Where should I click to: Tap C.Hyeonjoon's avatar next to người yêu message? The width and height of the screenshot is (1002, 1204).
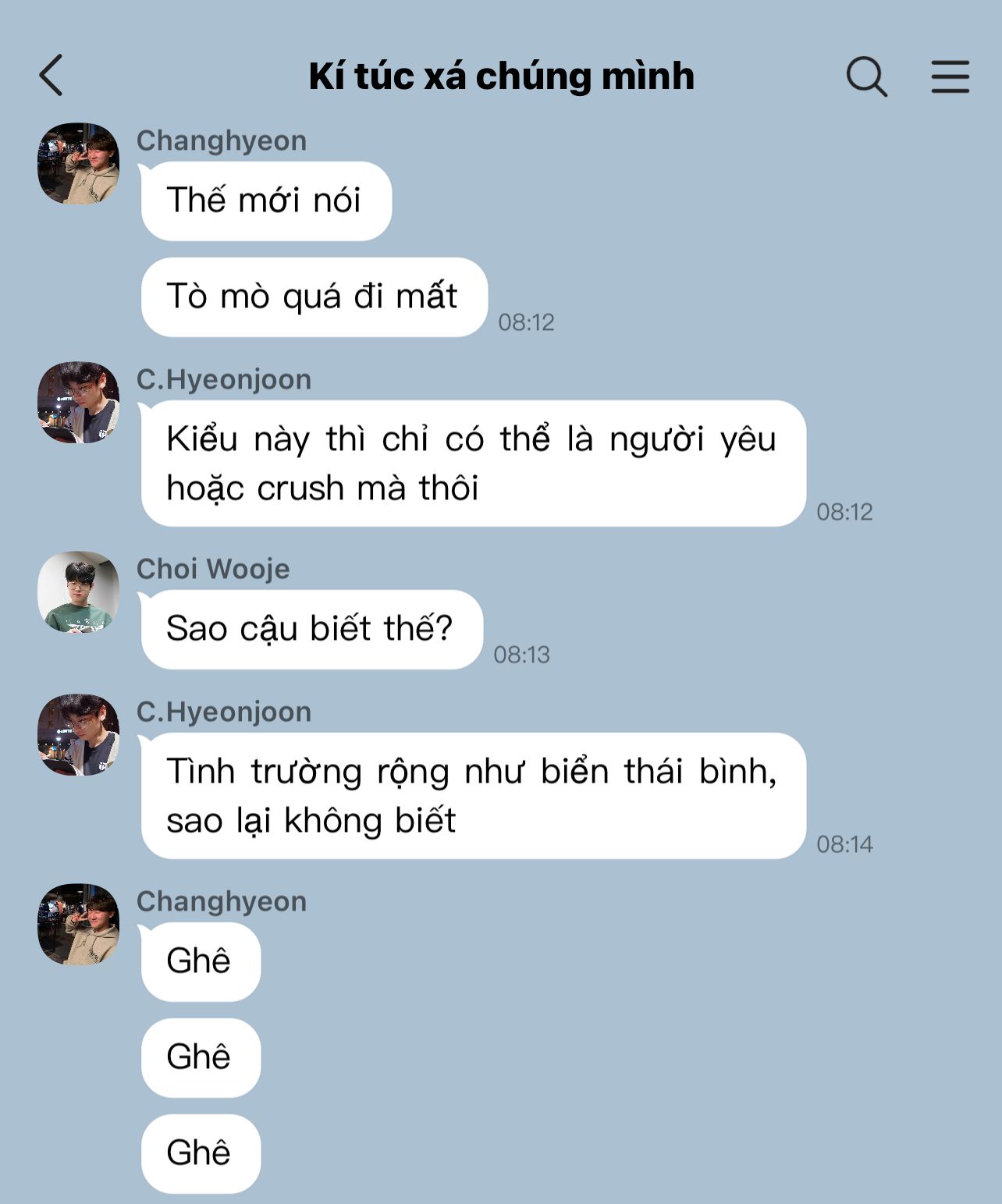click(78, 402)
